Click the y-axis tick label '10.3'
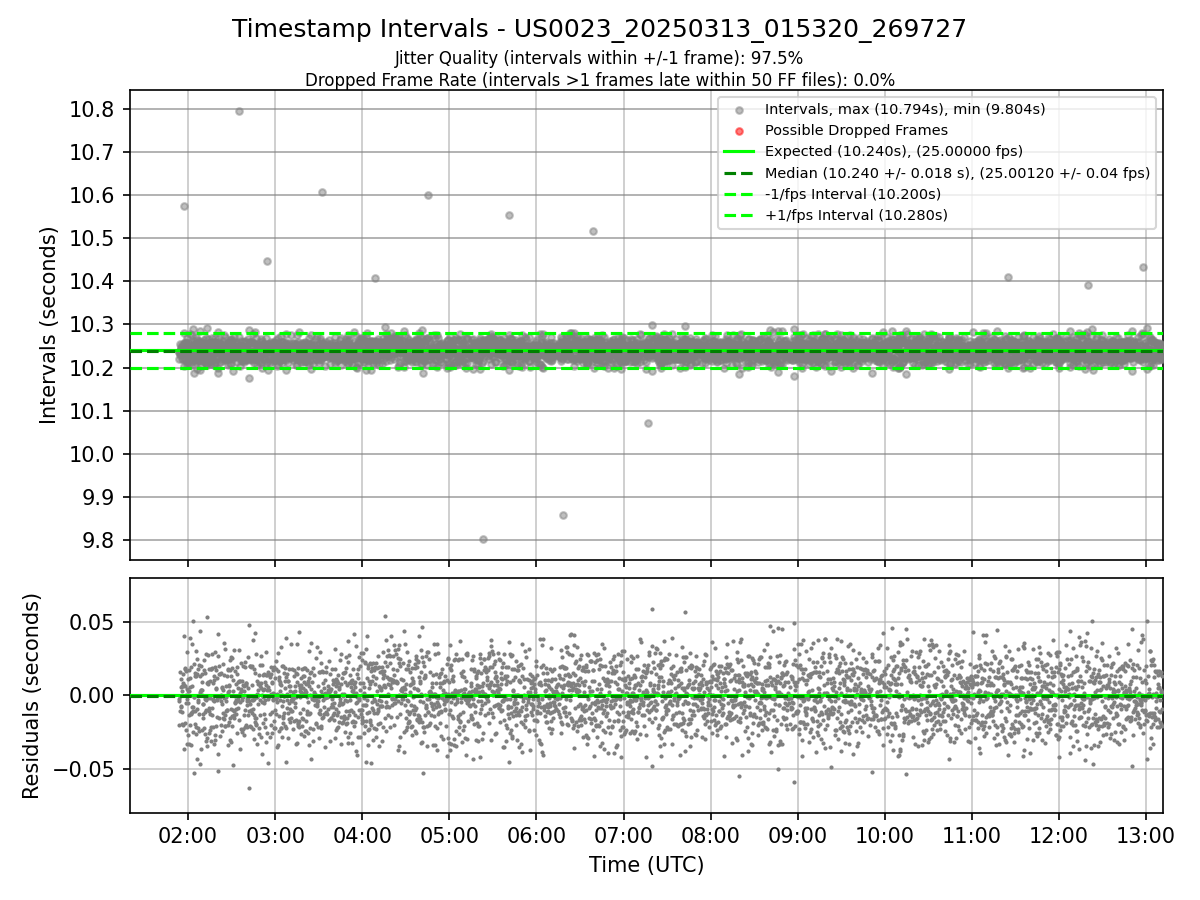The height and width of the screenshot is (900, 1200). coord(92,325)
